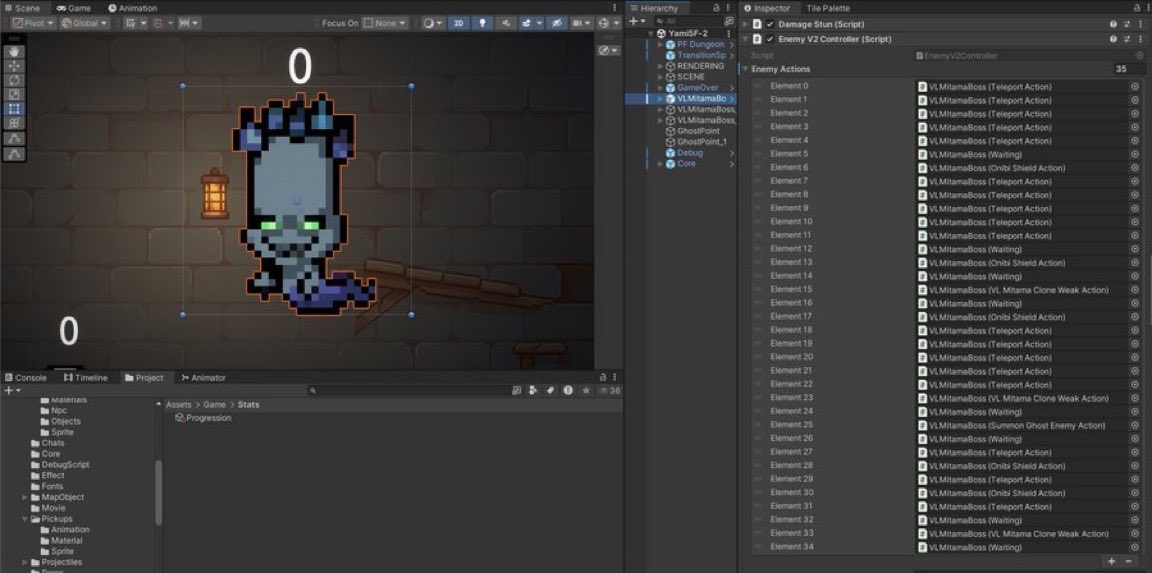Toggle scene lighting bulb icon

point(482,24)
